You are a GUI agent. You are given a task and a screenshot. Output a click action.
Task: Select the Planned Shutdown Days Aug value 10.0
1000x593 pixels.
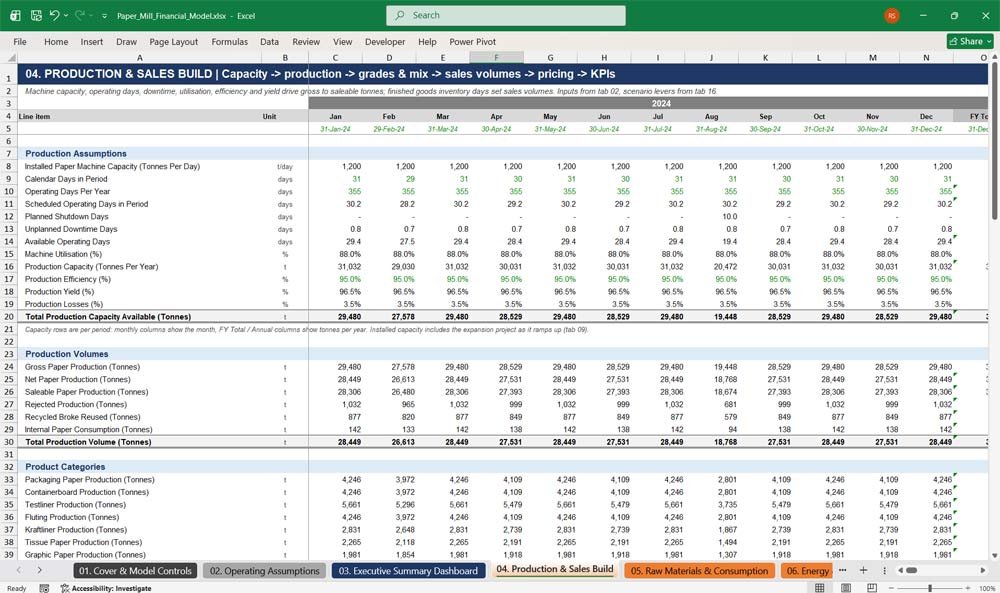point(711,217)
